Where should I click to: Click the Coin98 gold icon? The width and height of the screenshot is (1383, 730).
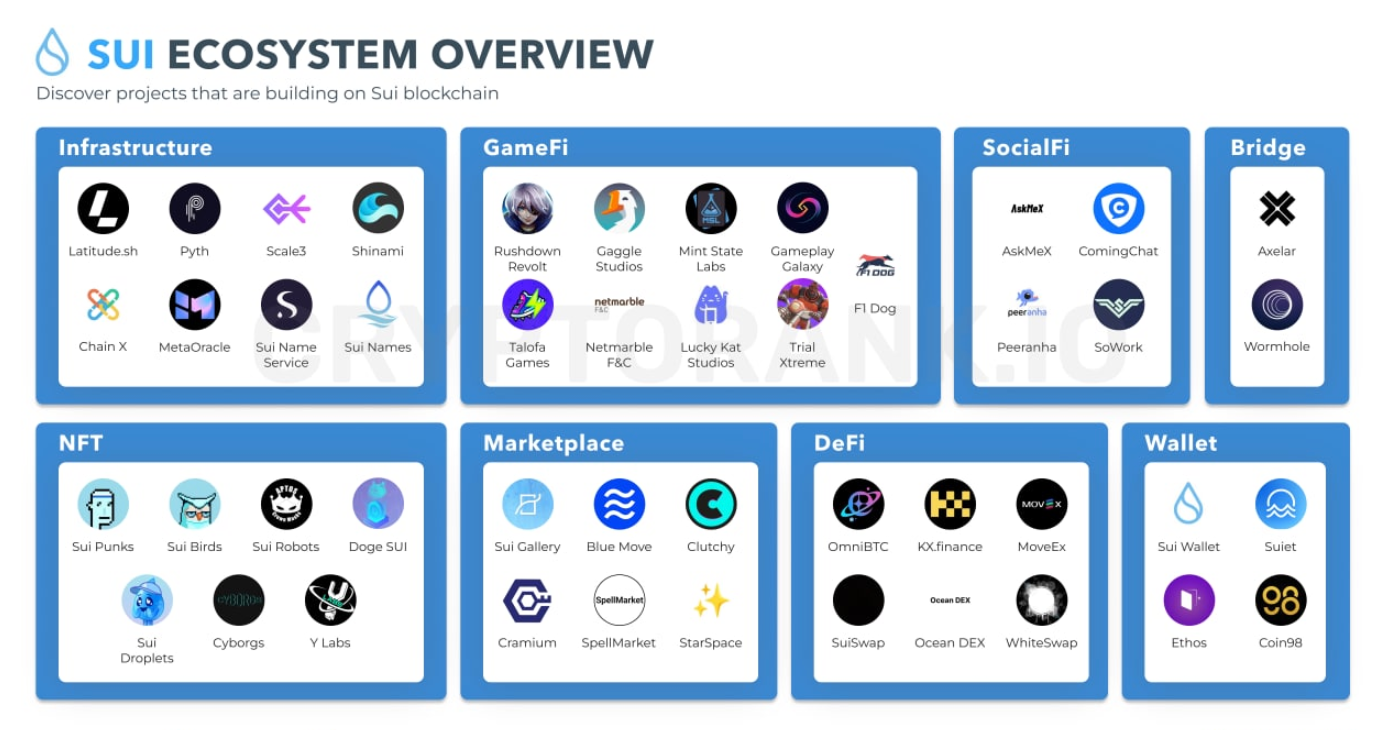point(1281,600)
